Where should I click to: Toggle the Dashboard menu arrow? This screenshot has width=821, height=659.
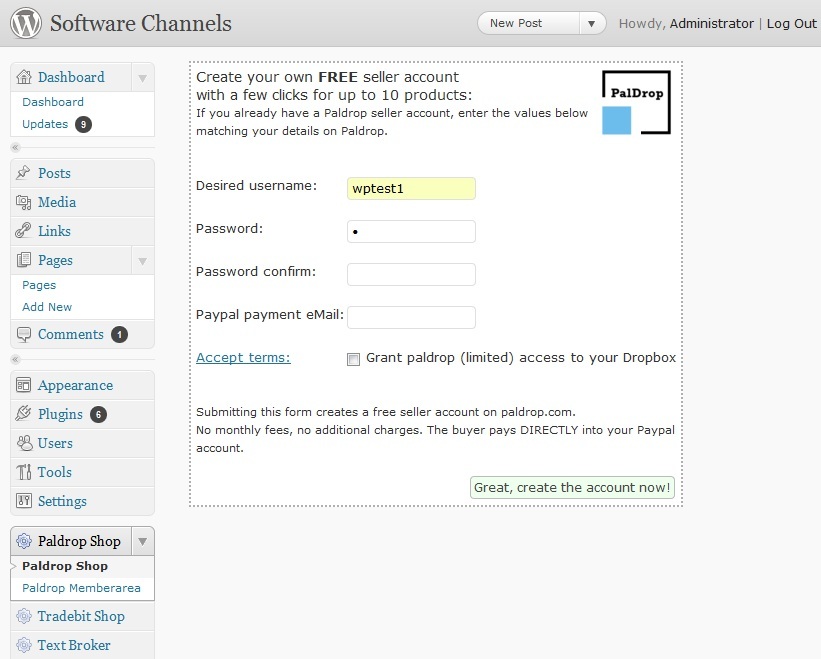[142, 78]
